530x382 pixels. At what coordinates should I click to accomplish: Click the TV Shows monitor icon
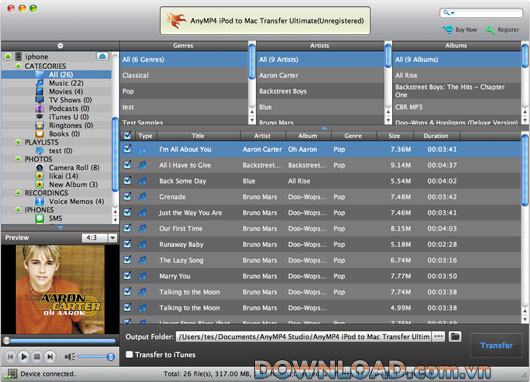click(40, 100)
